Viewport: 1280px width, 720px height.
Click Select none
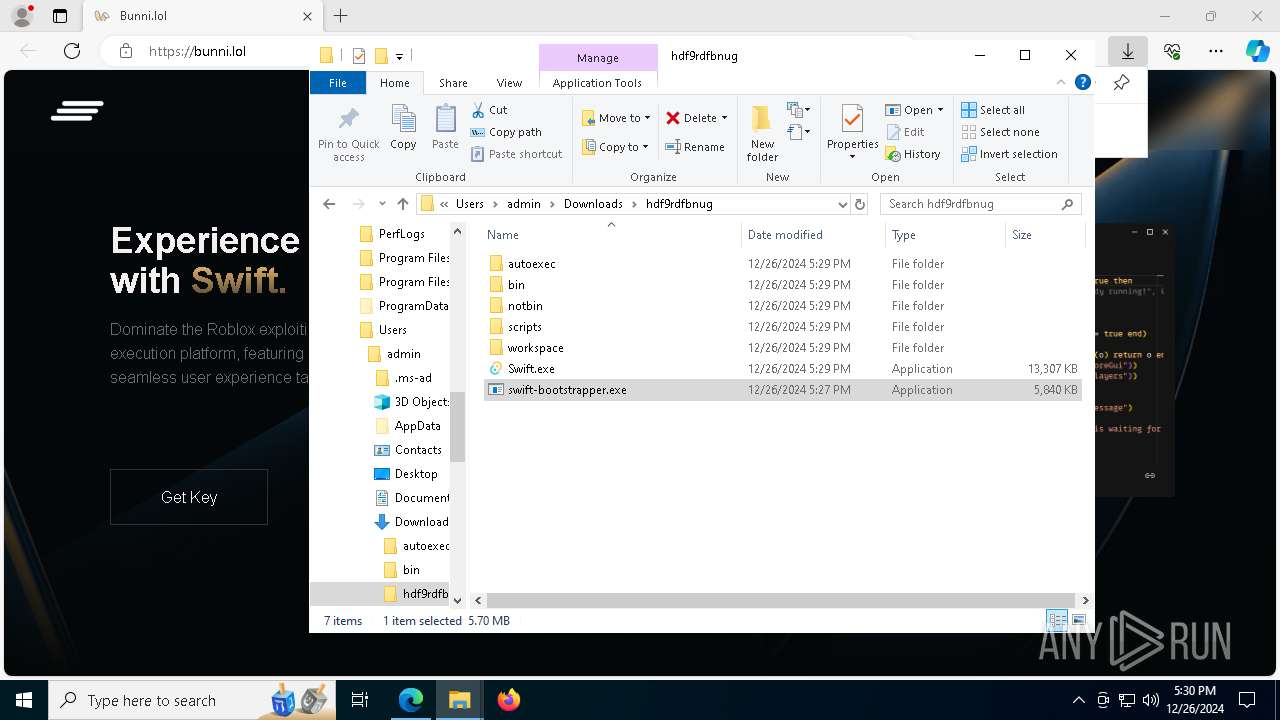tap(1000, 132)
